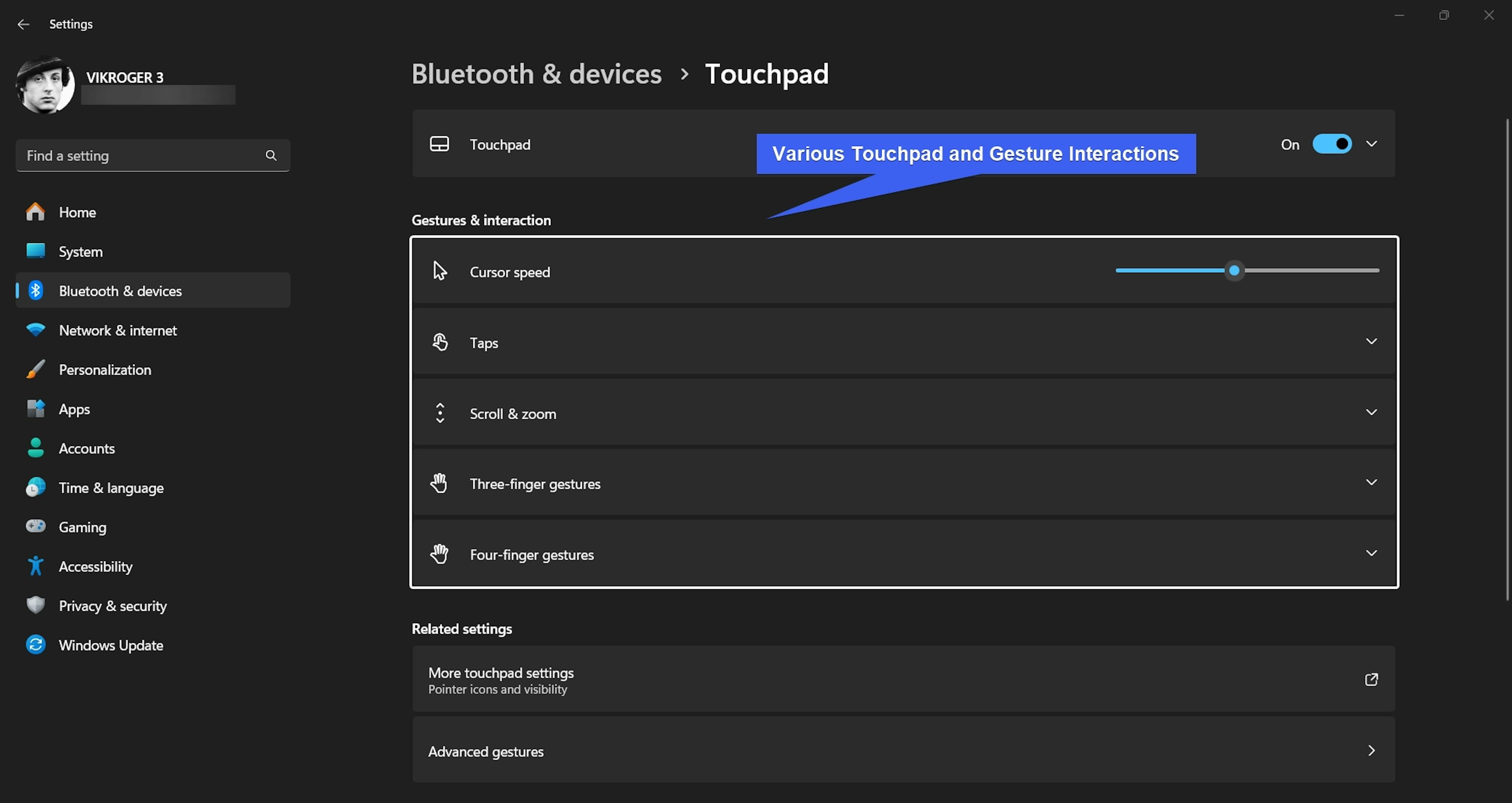Click the external link icon for More touchpad settings
1512x803 pixels.
point(1371,679)
